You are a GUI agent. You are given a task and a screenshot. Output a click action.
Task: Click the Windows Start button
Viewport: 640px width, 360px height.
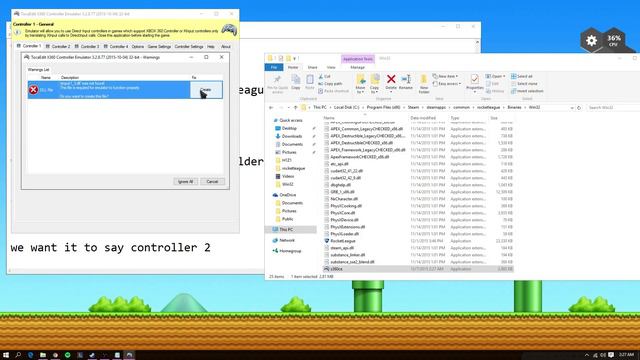pos(6,355)
